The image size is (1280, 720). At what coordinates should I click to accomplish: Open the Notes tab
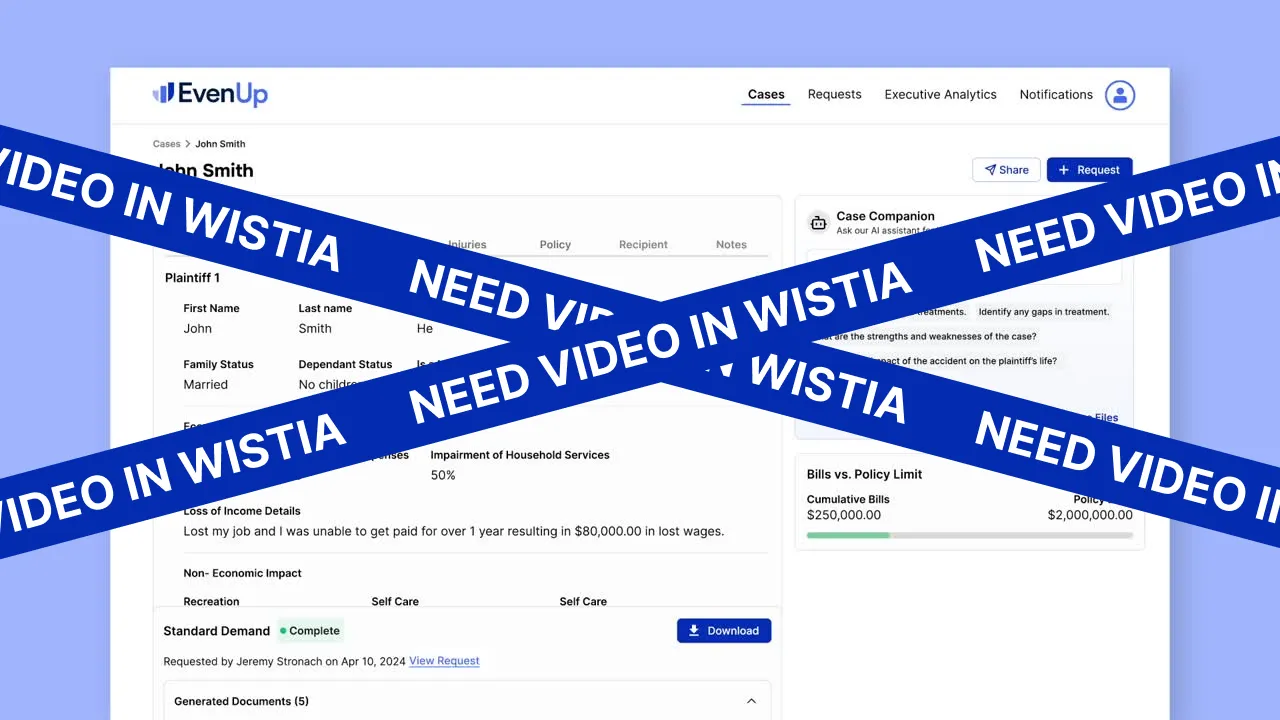(x=731, y=245)
